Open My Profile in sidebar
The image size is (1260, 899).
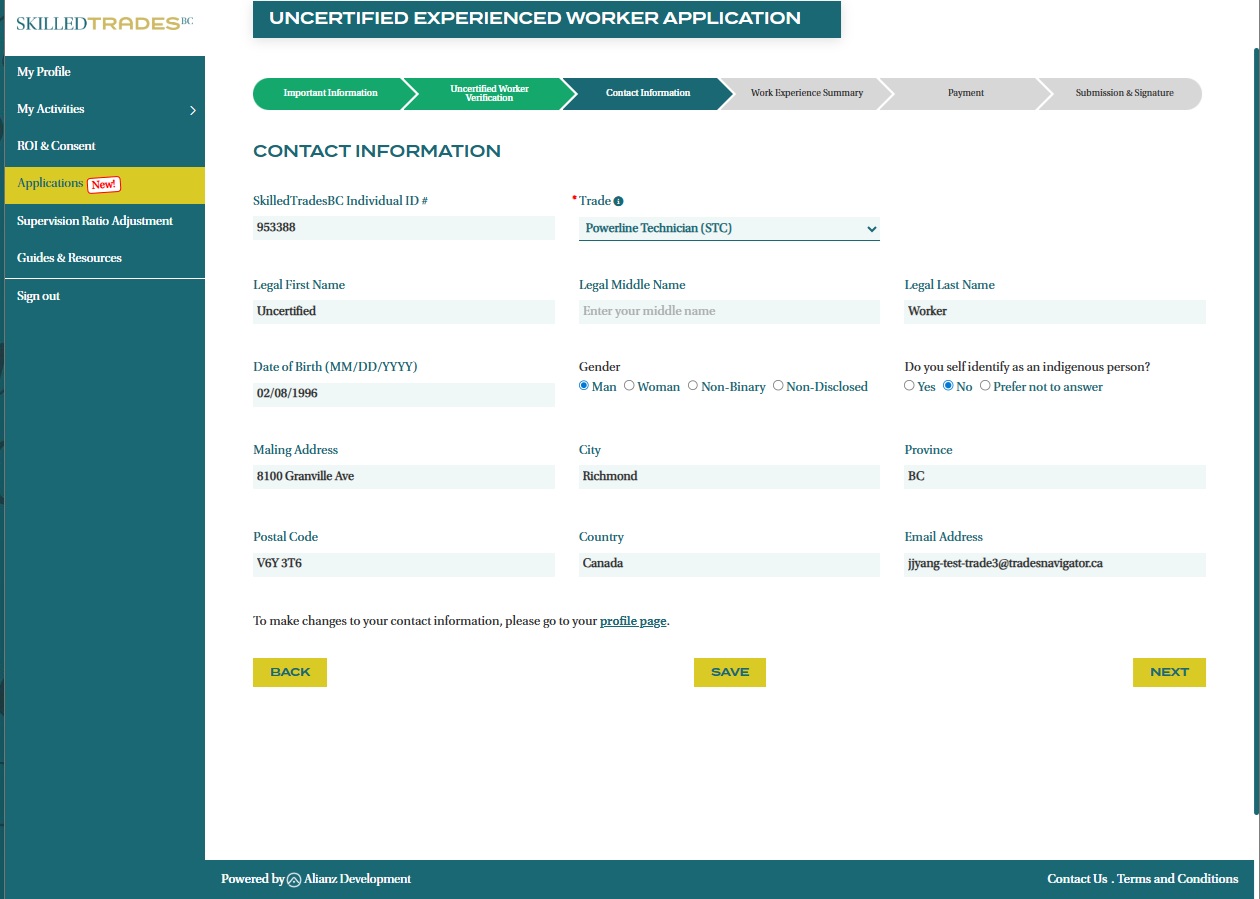pos(44,72)
